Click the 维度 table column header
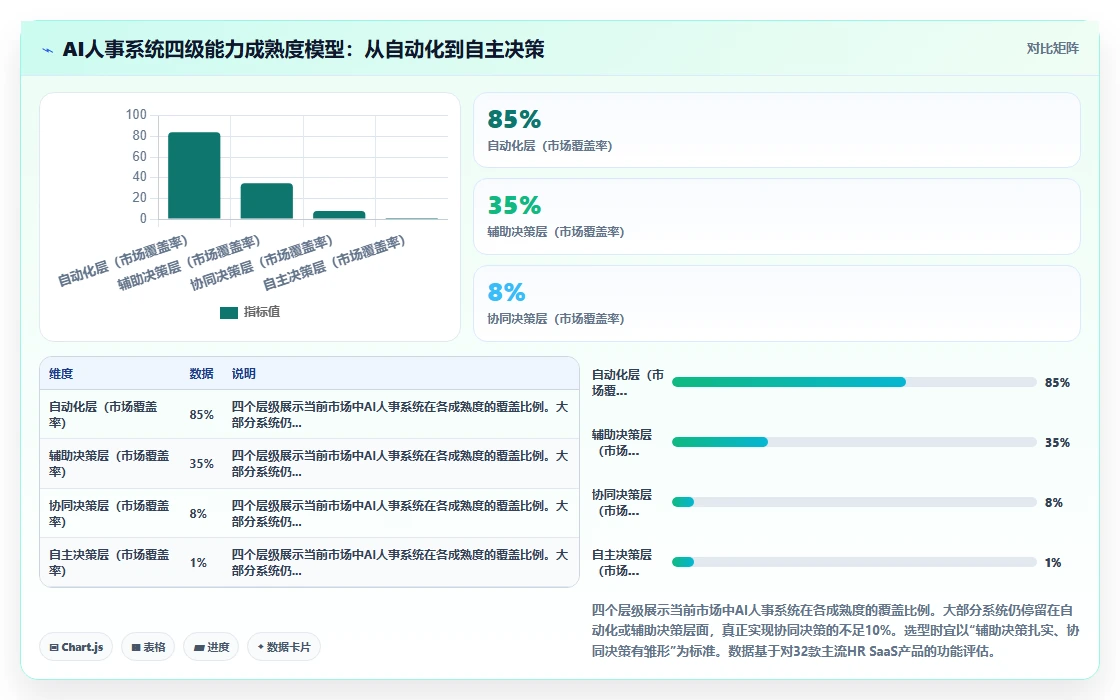Image resolution: width=1120 pixels, height=700 pixels. click(x=61, y=374)
